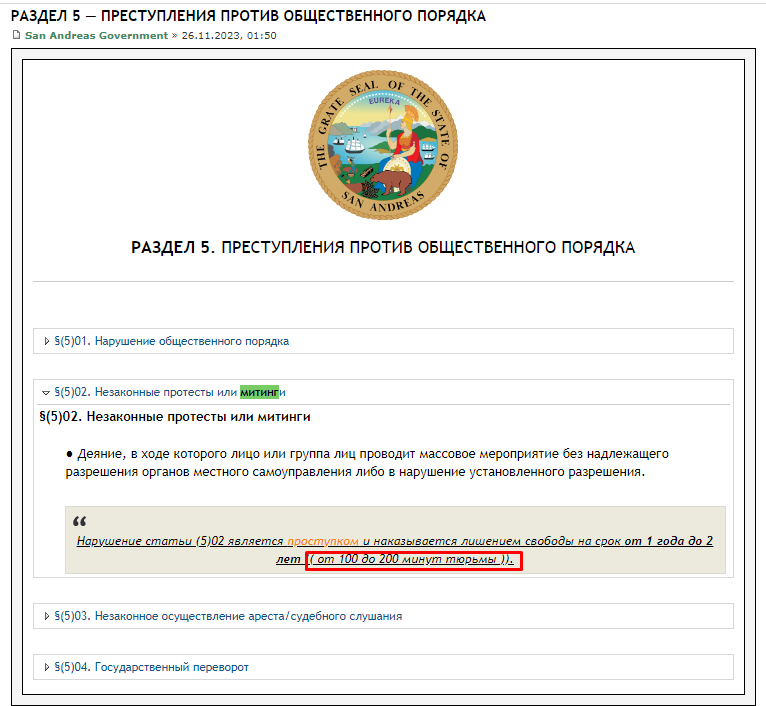Collapse the §(5)02 spoiler arrow
The height and width of the screenshot is (706, 766).
[46, 392]
